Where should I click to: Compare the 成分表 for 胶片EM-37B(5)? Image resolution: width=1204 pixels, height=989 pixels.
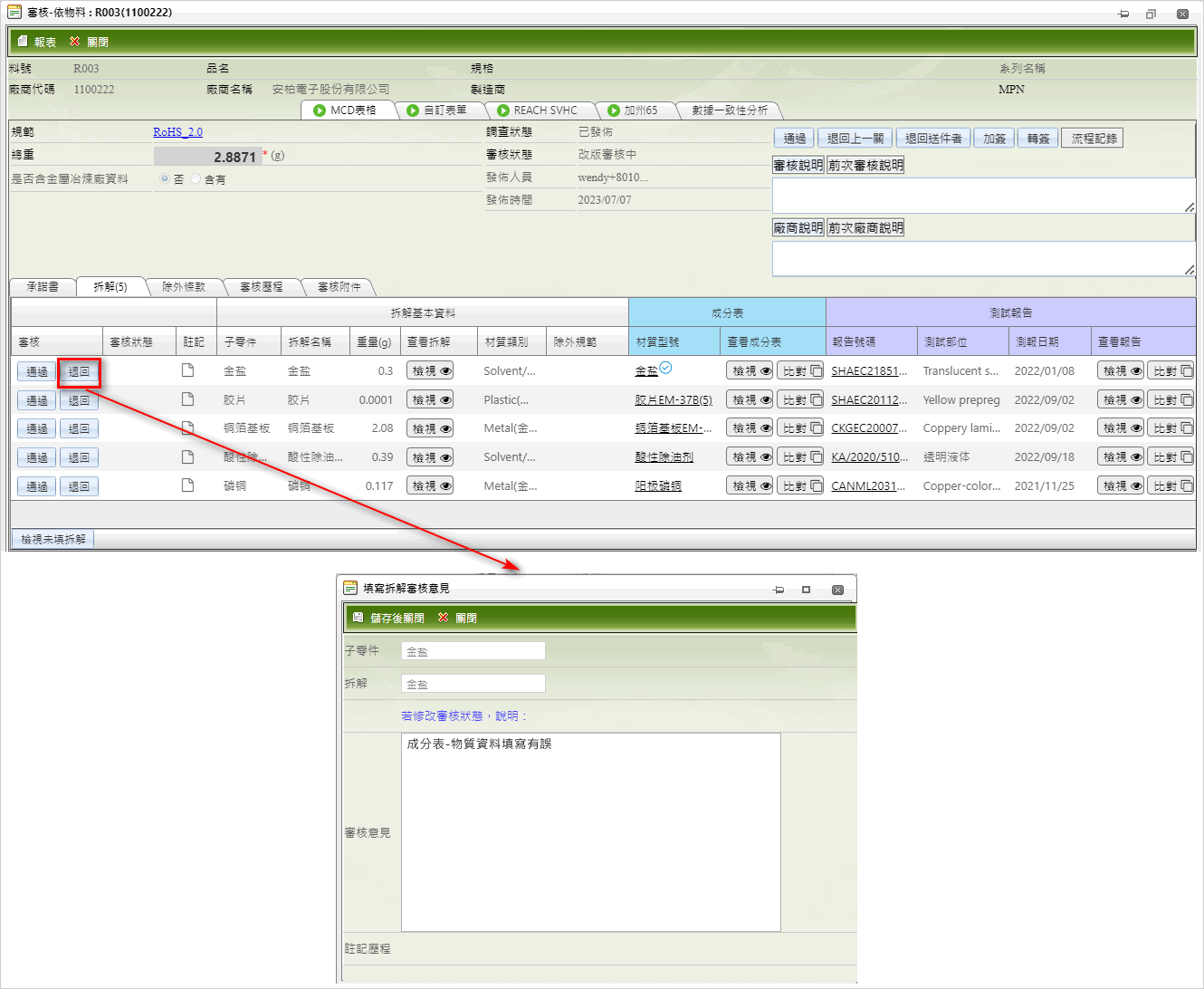point(800,399)
